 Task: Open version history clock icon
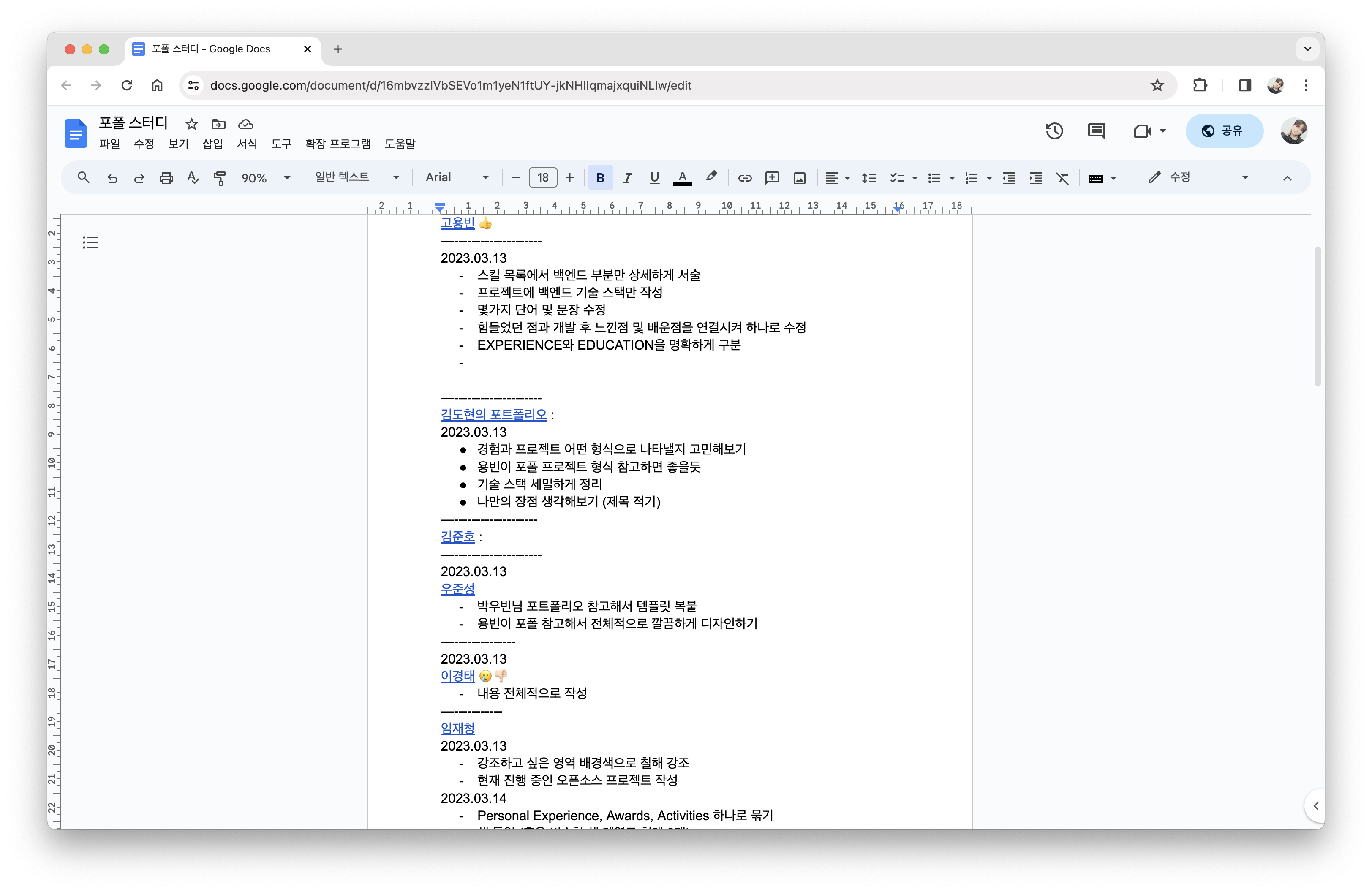tap(1054, 131)
